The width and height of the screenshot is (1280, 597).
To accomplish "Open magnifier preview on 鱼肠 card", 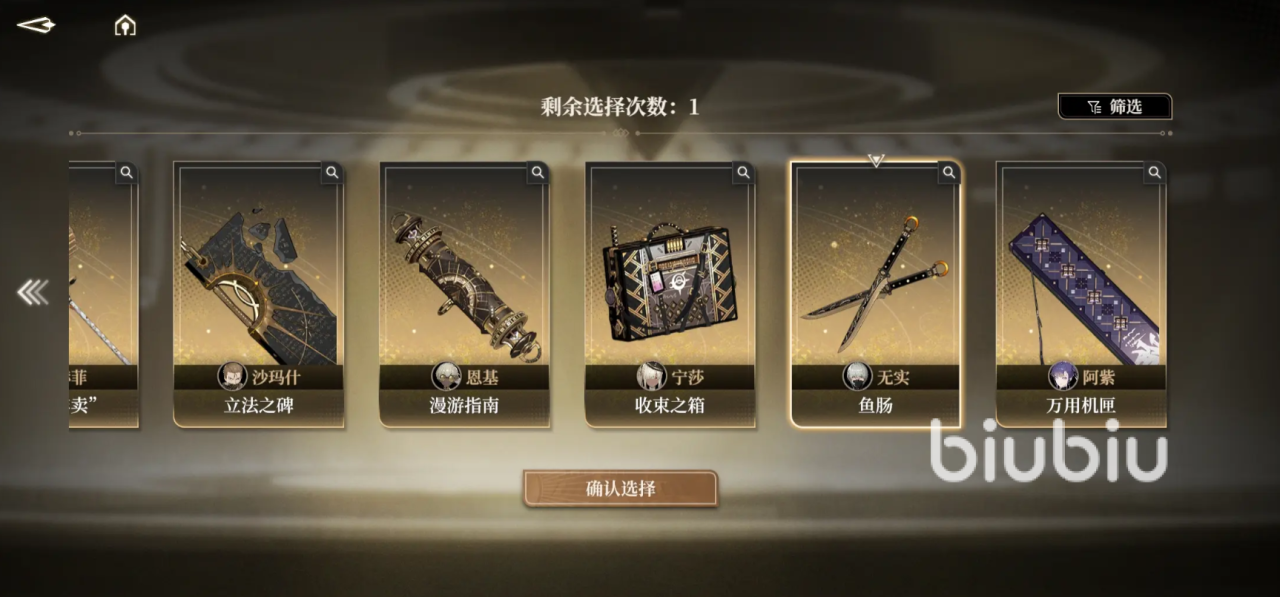I will click(950, 172).
